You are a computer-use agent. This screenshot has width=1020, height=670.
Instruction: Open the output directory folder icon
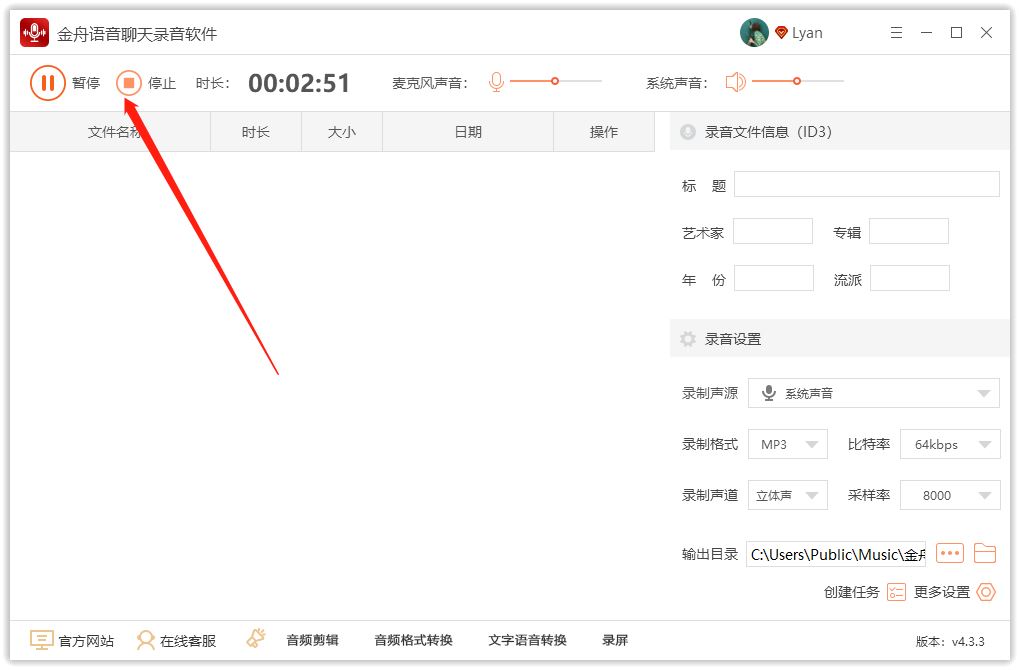[985, 553]
